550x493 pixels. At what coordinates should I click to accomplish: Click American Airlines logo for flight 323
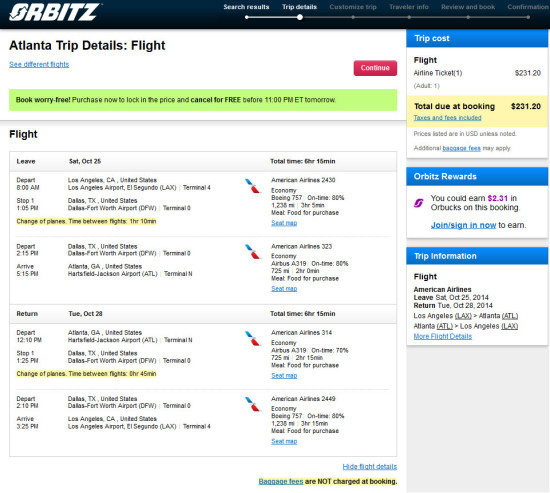[253, 252]
